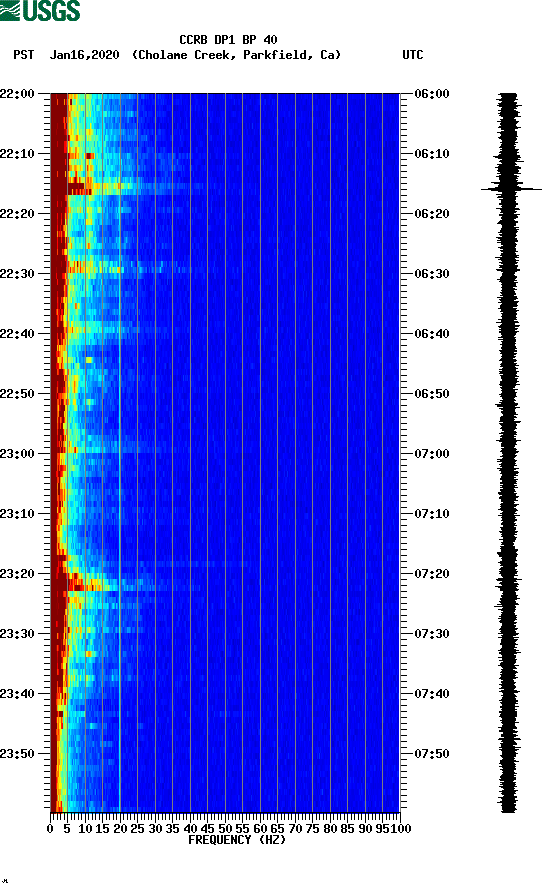Viewport: 552px width, 892px height.
Task: Click the '22:40' PST time label
Action: (17, 333)
